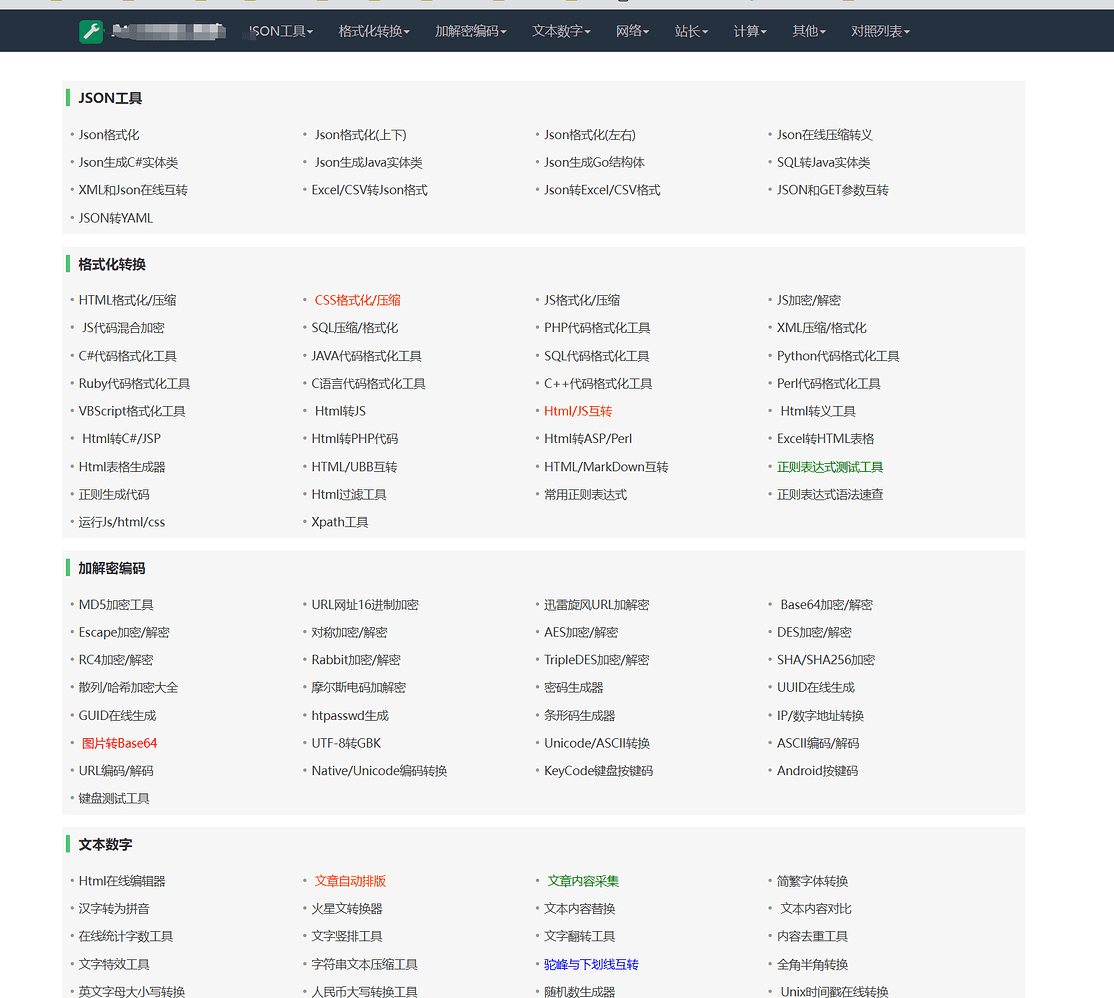This screenshot has height=998, width=1114.
Task: Open the red CSS格式化/压缩 link
Action: click(357, 300)
